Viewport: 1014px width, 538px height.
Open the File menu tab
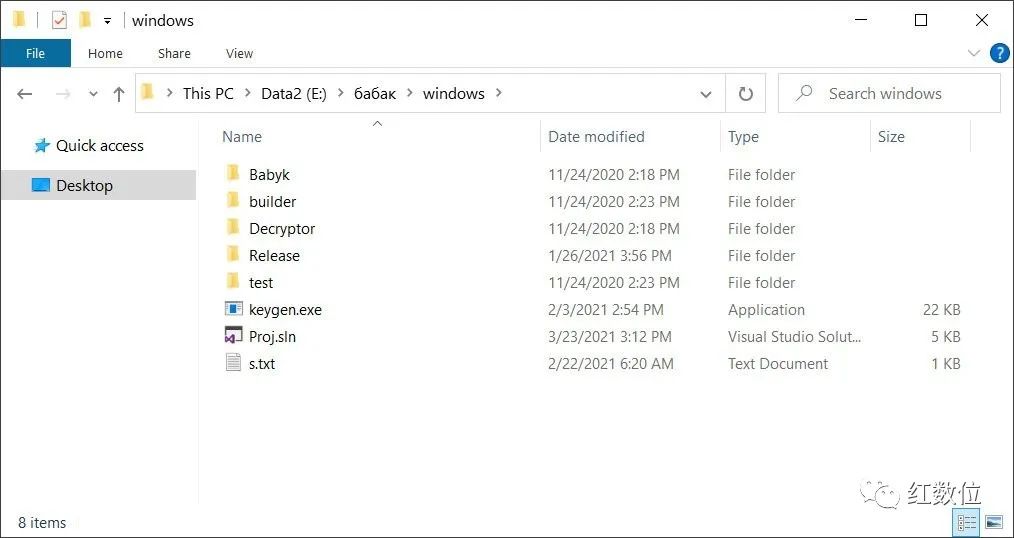point(36,53)
